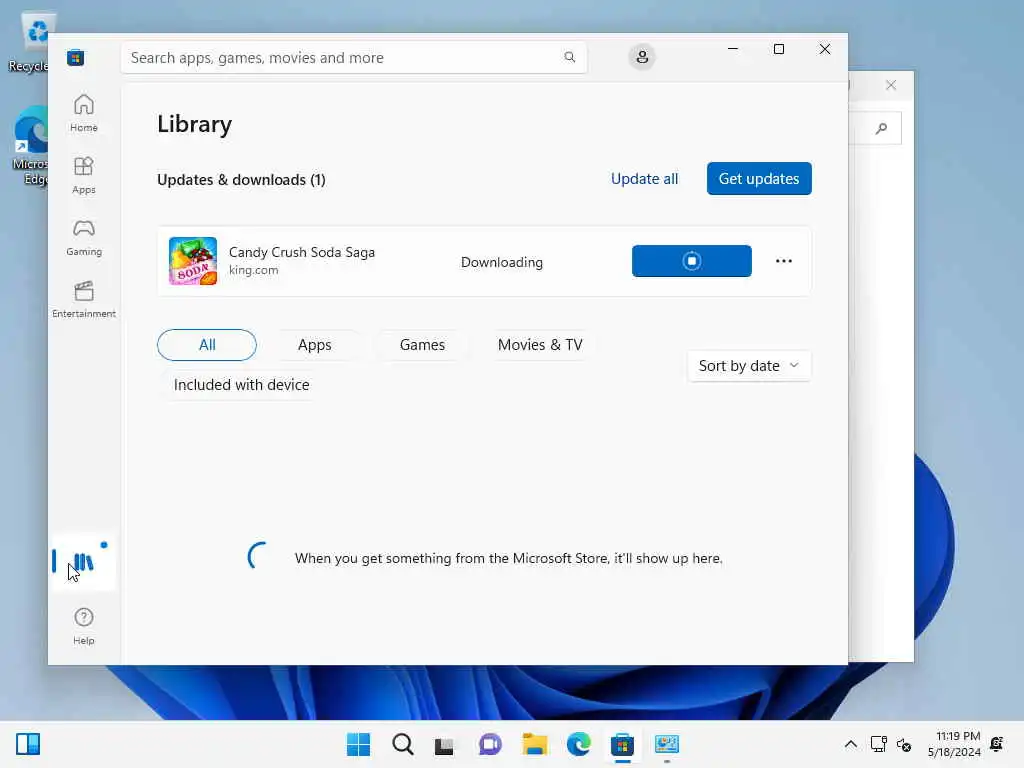
Task: Click Update all link
Action: click(644, 179)
